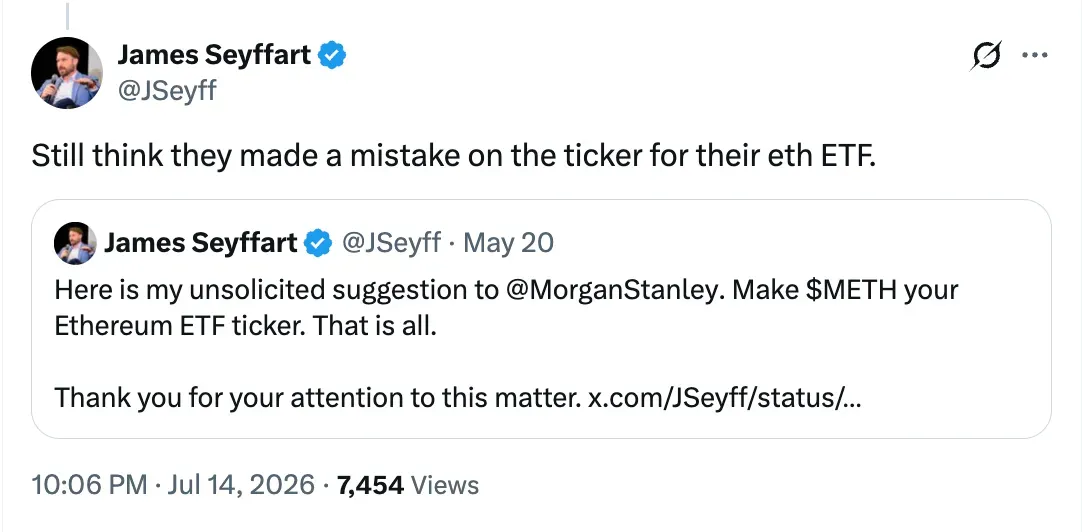The image size is (1082, 532).
Task: Click the 'Ethereum ETF ticker. That is all.' line
Action: (x=246, y=326)
